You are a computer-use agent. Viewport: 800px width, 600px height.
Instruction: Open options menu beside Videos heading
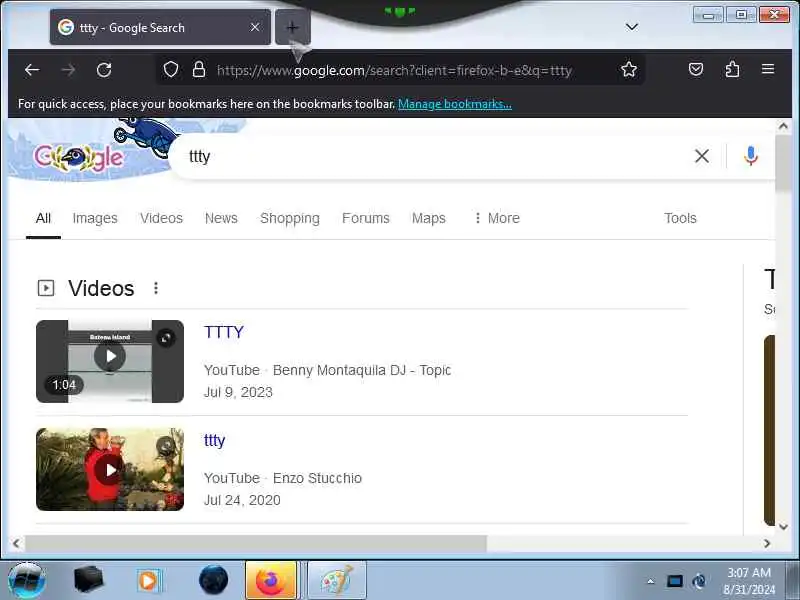click(156, 288)
